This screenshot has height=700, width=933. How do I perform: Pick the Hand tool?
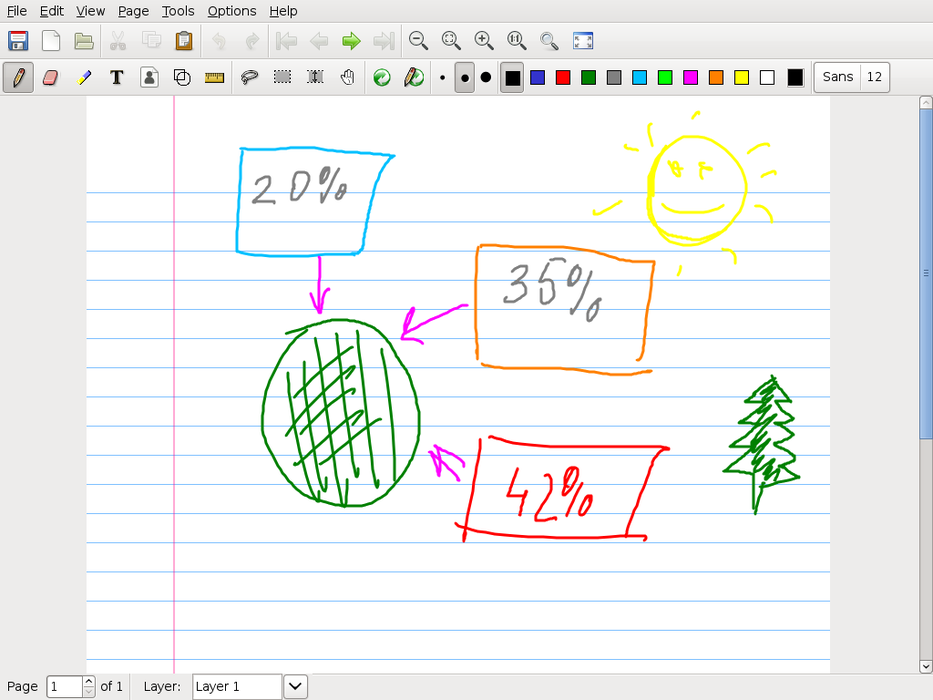click(x=347, y=77)
